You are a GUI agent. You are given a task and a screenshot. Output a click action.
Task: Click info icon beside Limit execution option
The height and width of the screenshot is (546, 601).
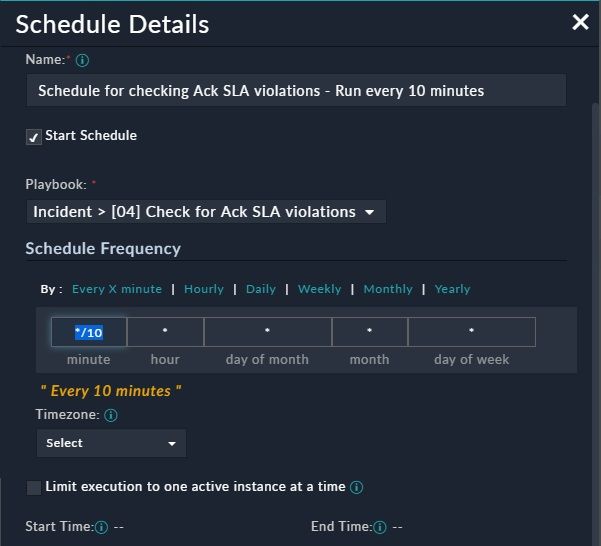click(357, 488)
